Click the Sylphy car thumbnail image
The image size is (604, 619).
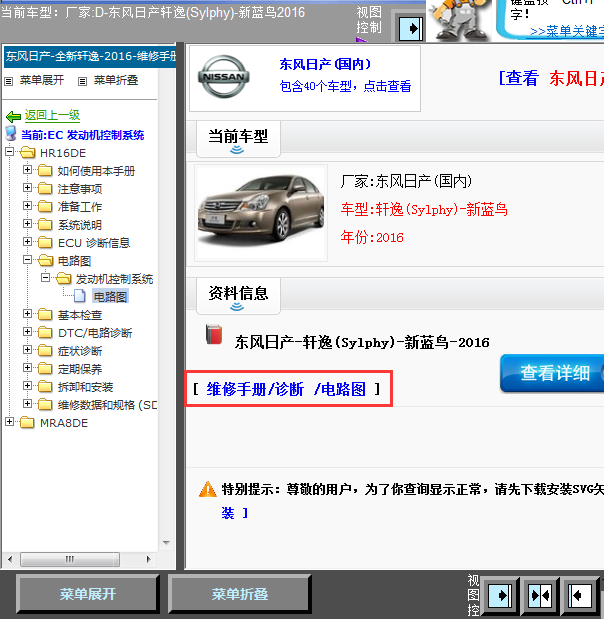point(261,213)
